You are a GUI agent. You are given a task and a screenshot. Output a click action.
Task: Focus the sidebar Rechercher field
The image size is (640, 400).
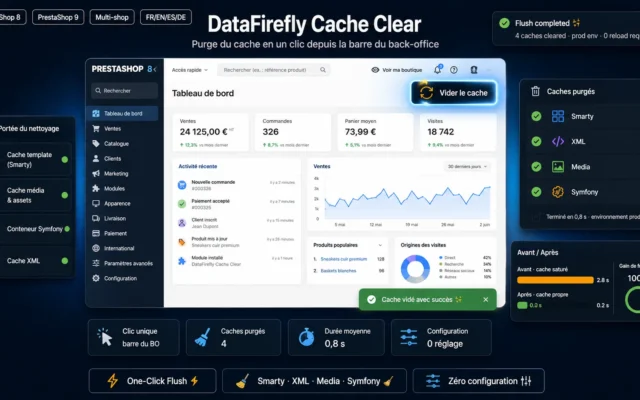(x=124, y=91)
